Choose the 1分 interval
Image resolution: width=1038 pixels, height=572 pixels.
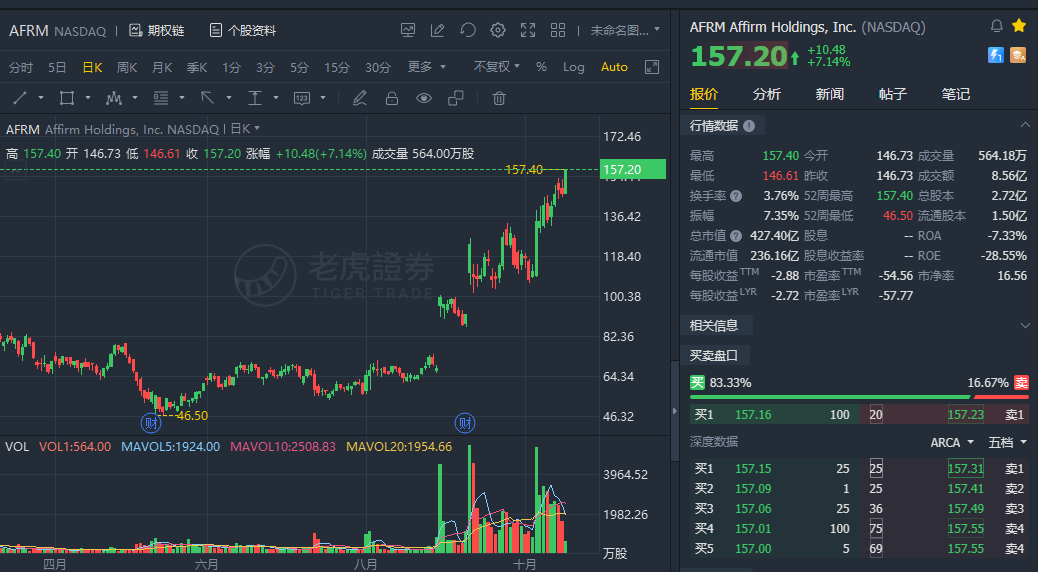pos(231,67)
